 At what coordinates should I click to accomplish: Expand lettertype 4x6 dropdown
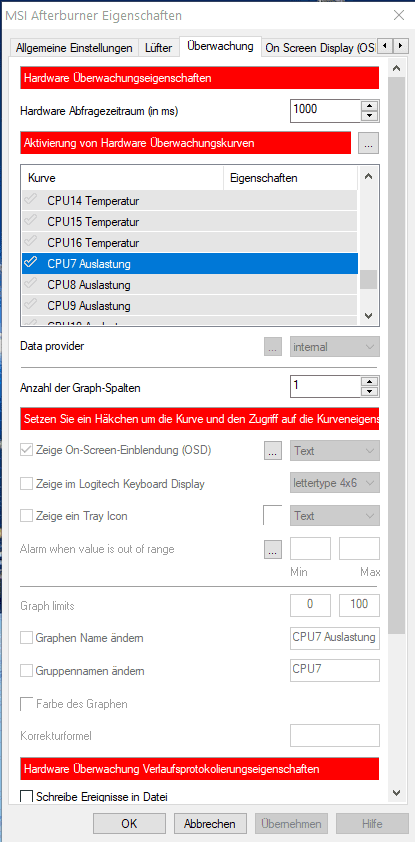coord(334,483)
